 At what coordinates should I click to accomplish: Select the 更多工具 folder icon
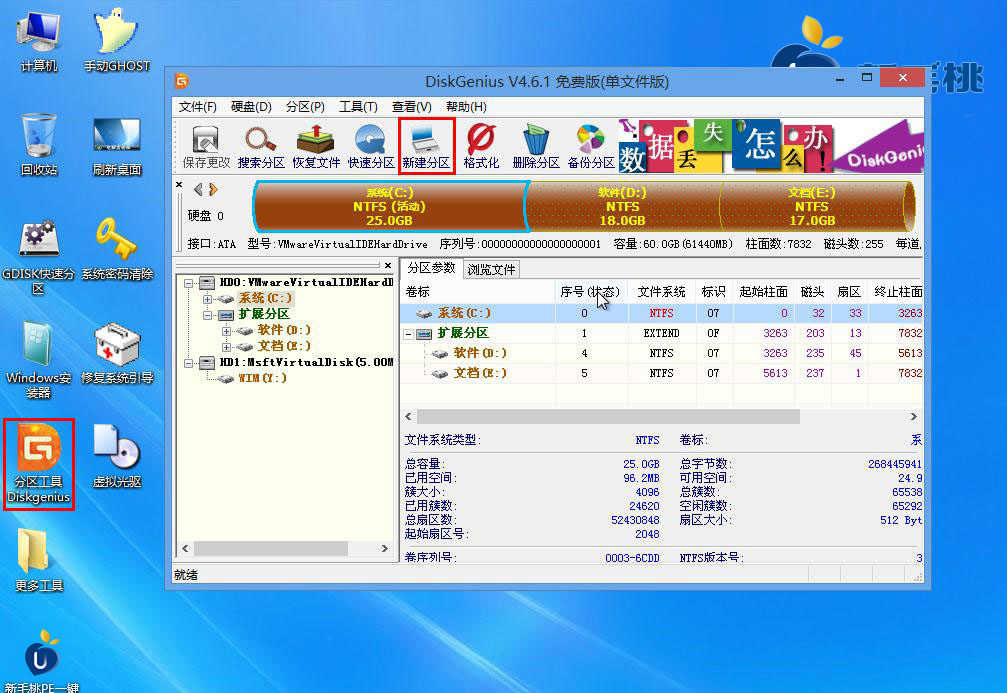point(39,559)
